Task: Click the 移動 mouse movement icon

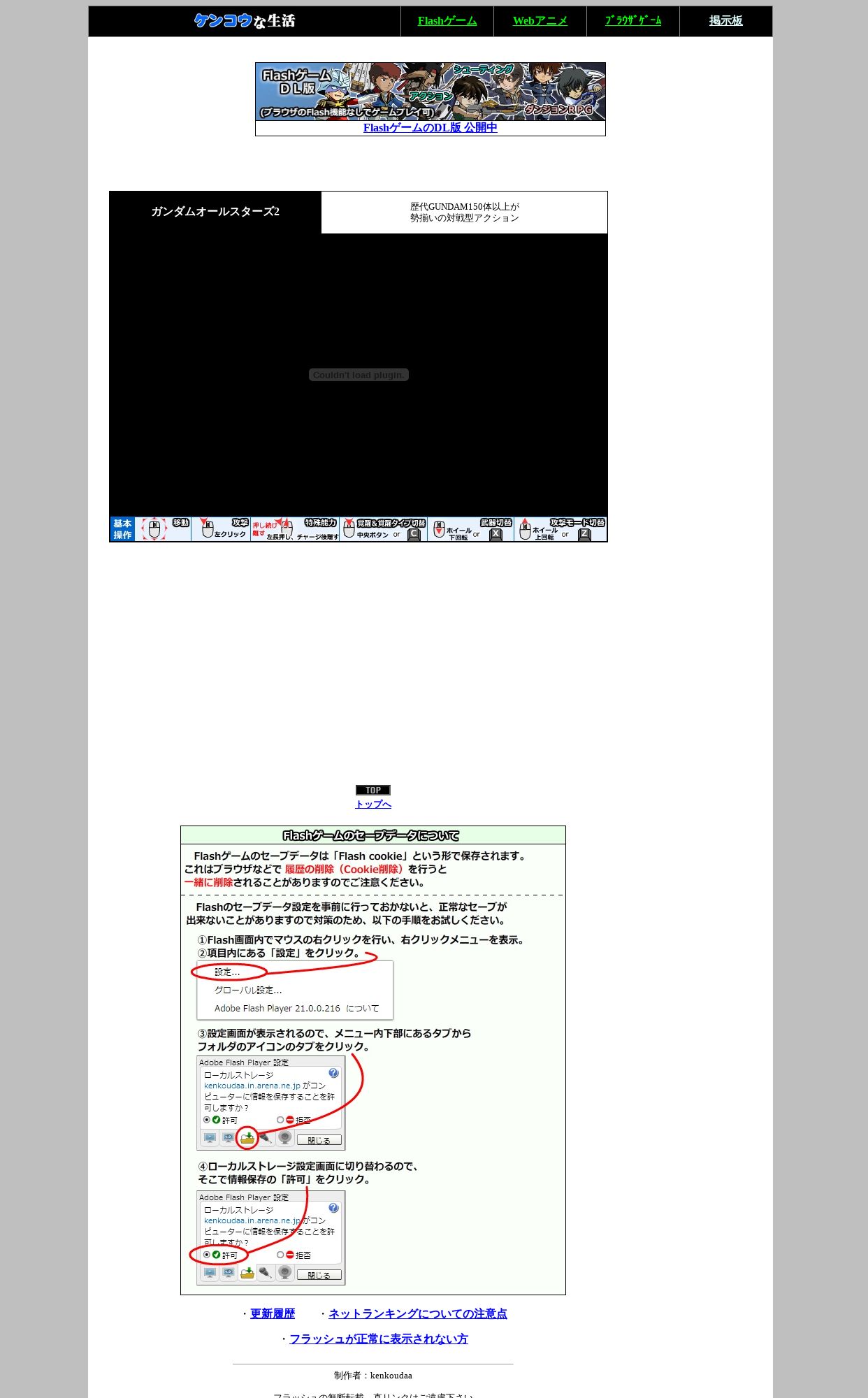Action: click(155, 529)
